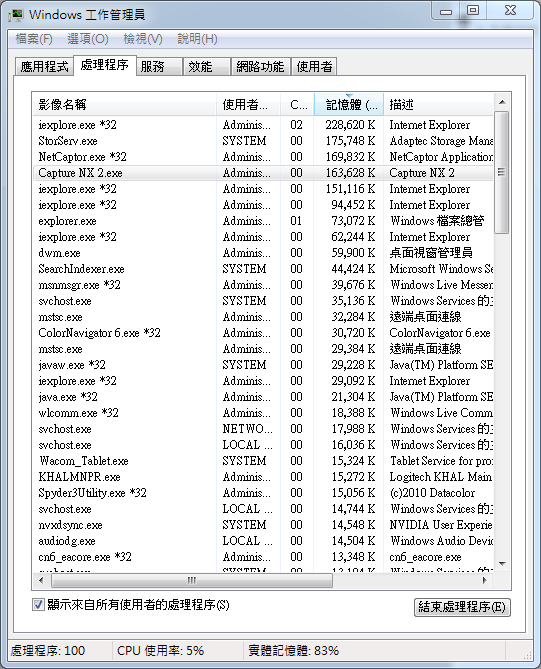Click the vertical scrollbar thumb
541x669 pixels.
(x=502, y=172)
